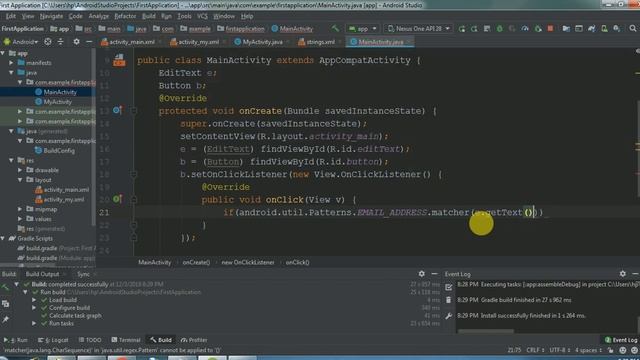
Task: Collapse the res folder
Action: (x=11, y=160)
